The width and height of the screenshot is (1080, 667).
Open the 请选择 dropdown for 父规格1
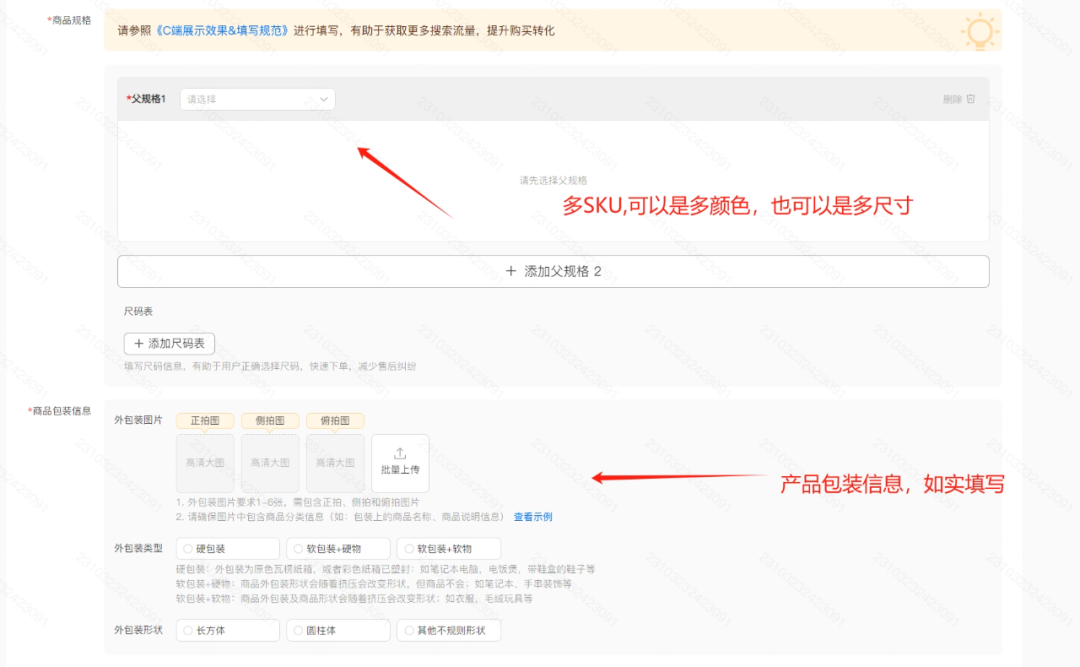(x=256, y=99)
